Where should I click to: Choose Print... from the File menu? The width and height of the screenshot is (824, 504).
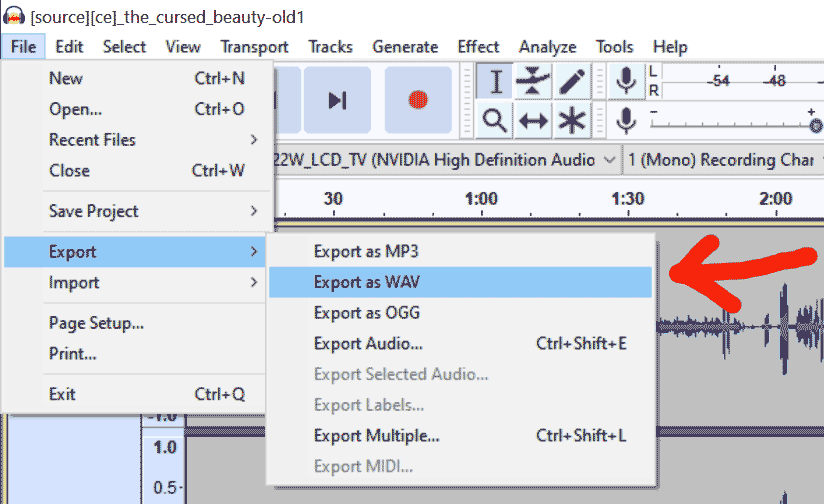[x=136, y=353]
